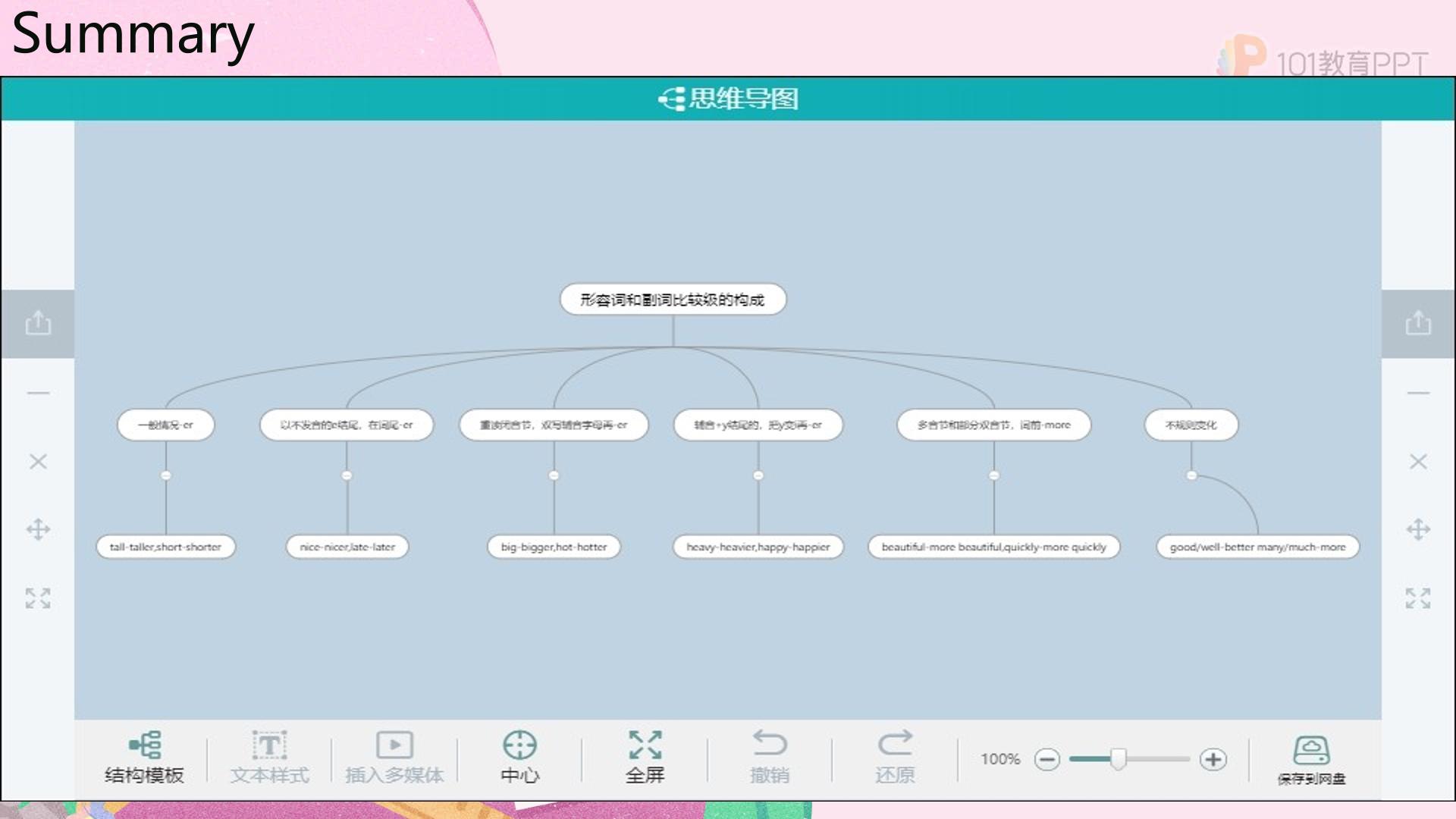Viewport: 1456px width, 819px height.
Task: Zoom out with the minus button
Action: 1047,759
